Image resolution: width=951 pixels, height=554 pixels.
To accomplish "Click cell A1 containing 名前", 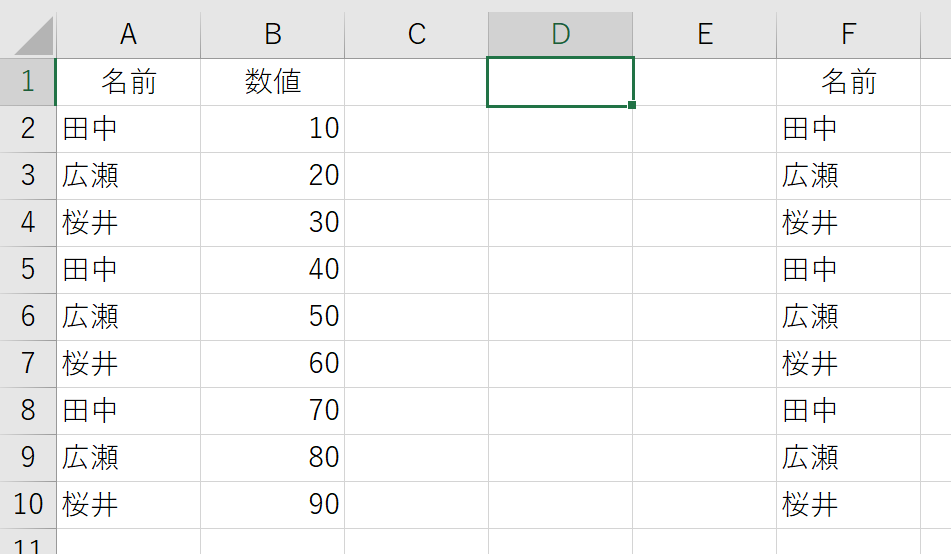I will point(129,82).
